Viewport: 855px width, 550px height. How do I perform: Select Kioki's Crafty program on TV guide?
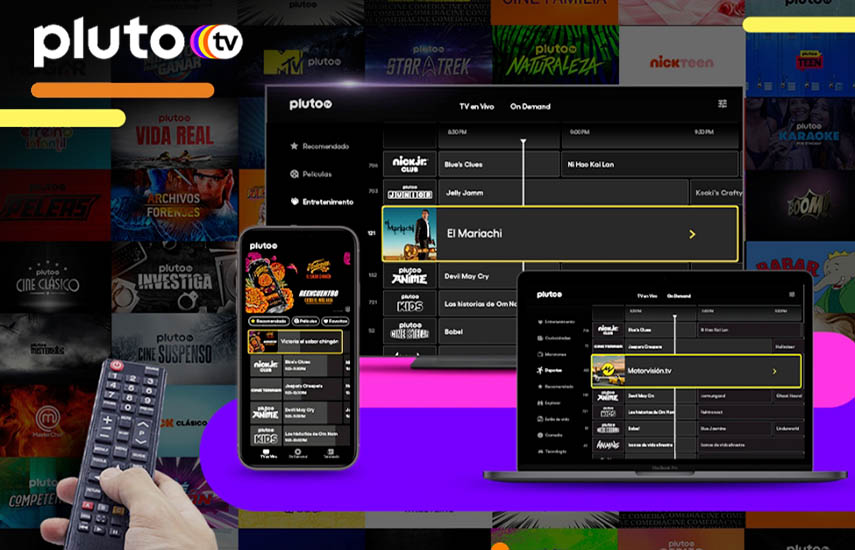(x=716, y=192)
